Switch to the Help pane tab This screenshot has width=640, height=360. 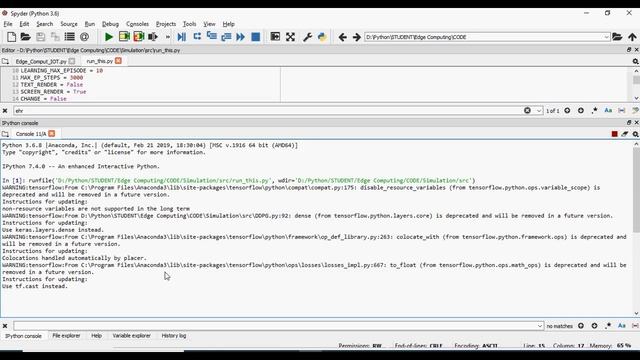[96, 336]
